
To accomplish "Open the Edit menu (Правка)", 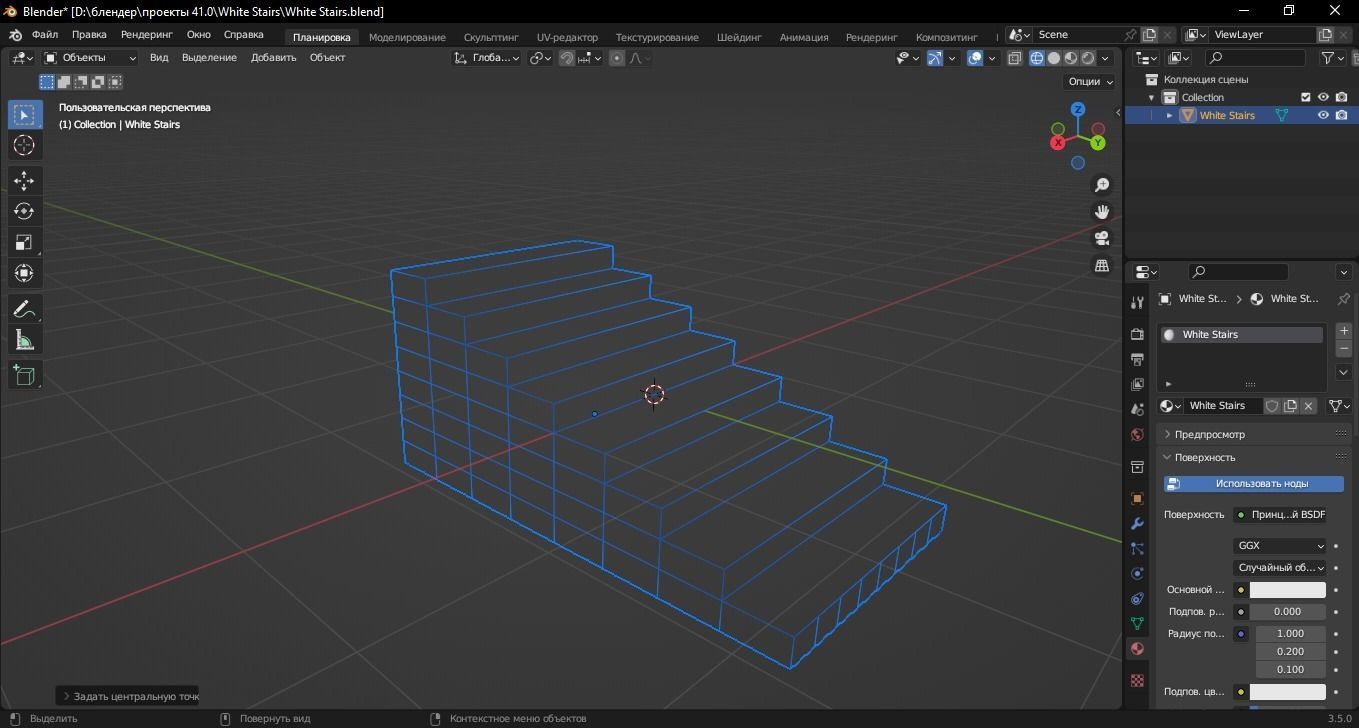I will click(89, 35).
